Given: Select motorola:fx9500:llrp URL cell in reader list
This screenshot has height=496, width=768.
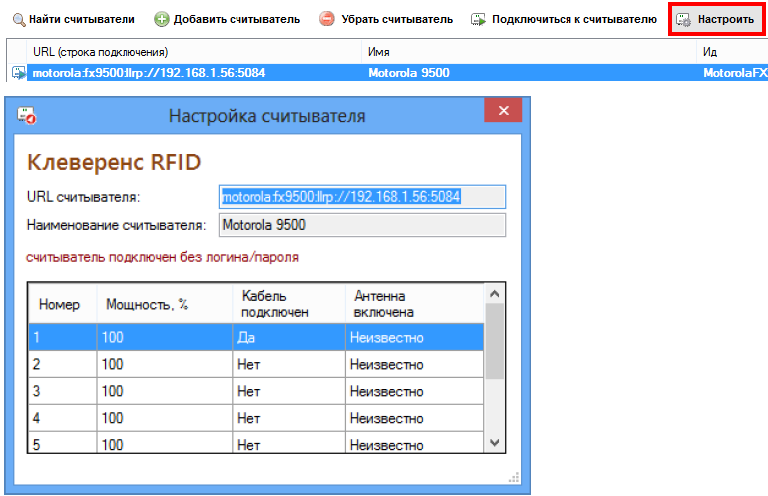Looking at the screenshot, I should (194, 73).
